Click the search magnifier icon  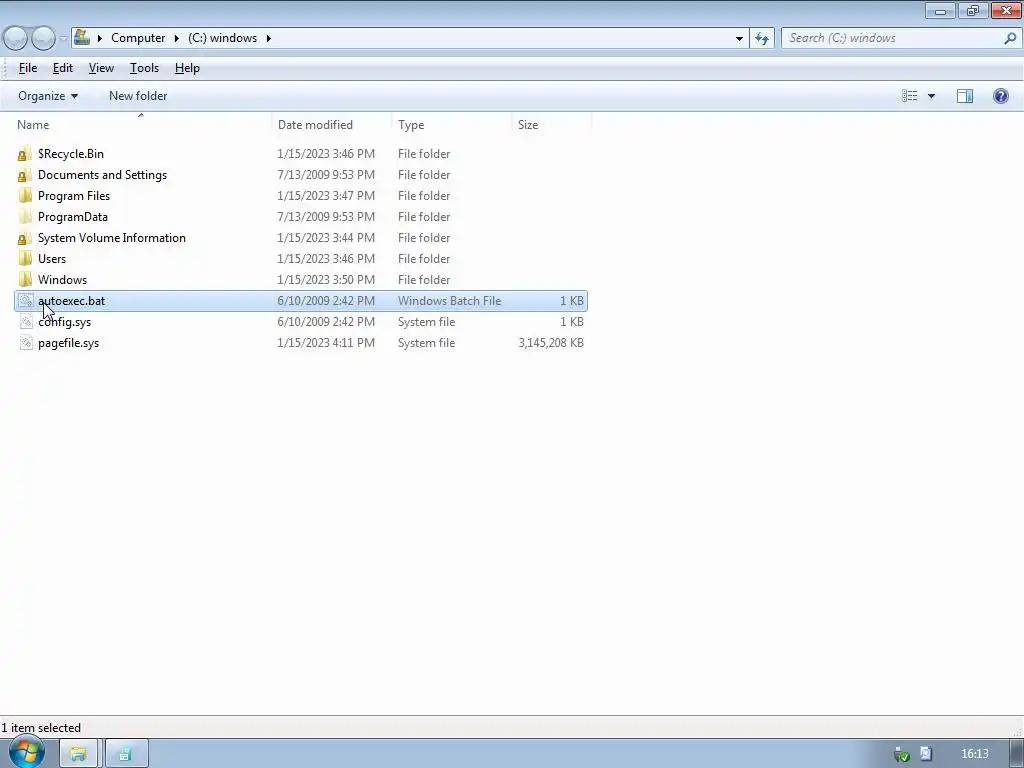pyautogui.click(x=1010, y=39)
